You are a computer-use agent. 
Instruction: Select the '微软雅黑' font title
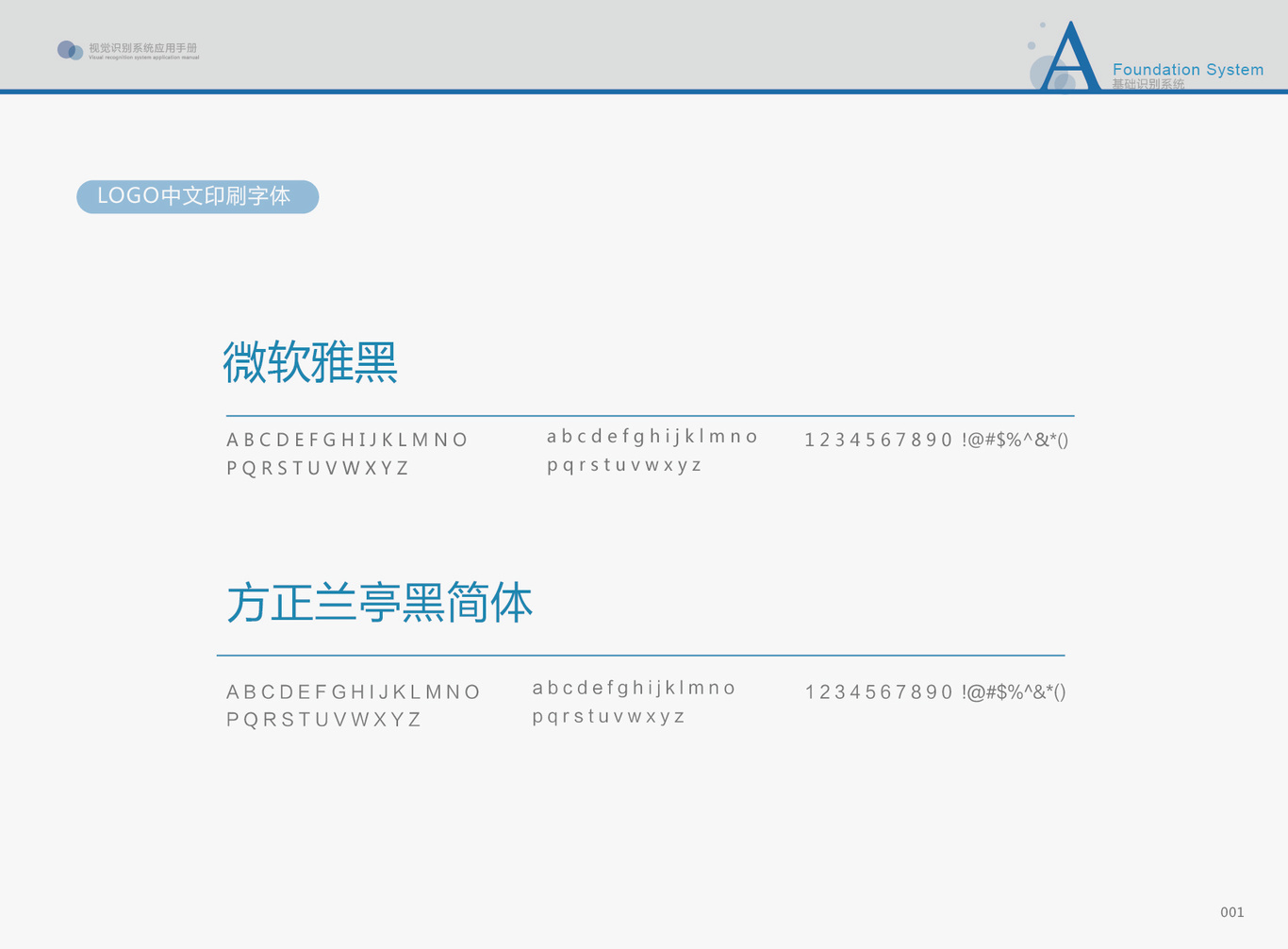310,362
